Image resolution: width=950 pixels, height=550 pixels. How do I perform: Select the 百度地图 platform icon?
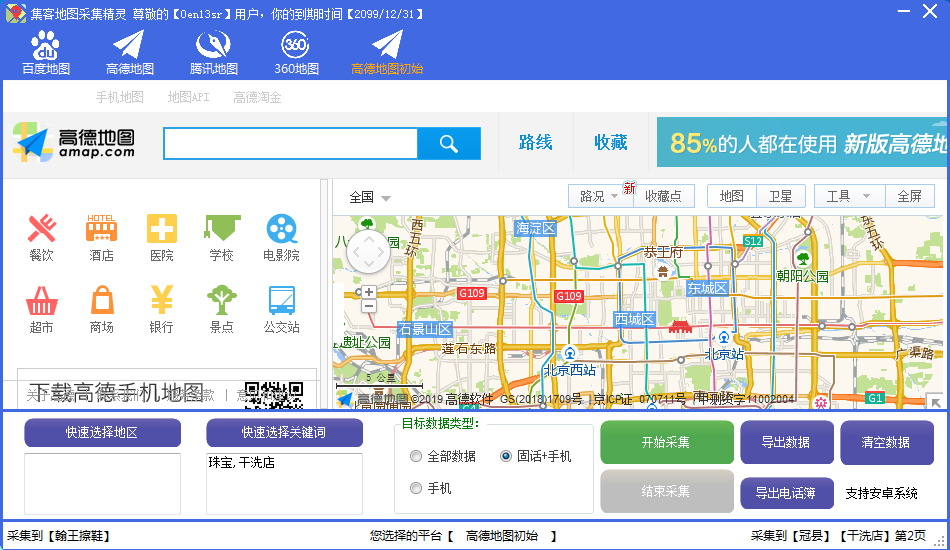45,53
